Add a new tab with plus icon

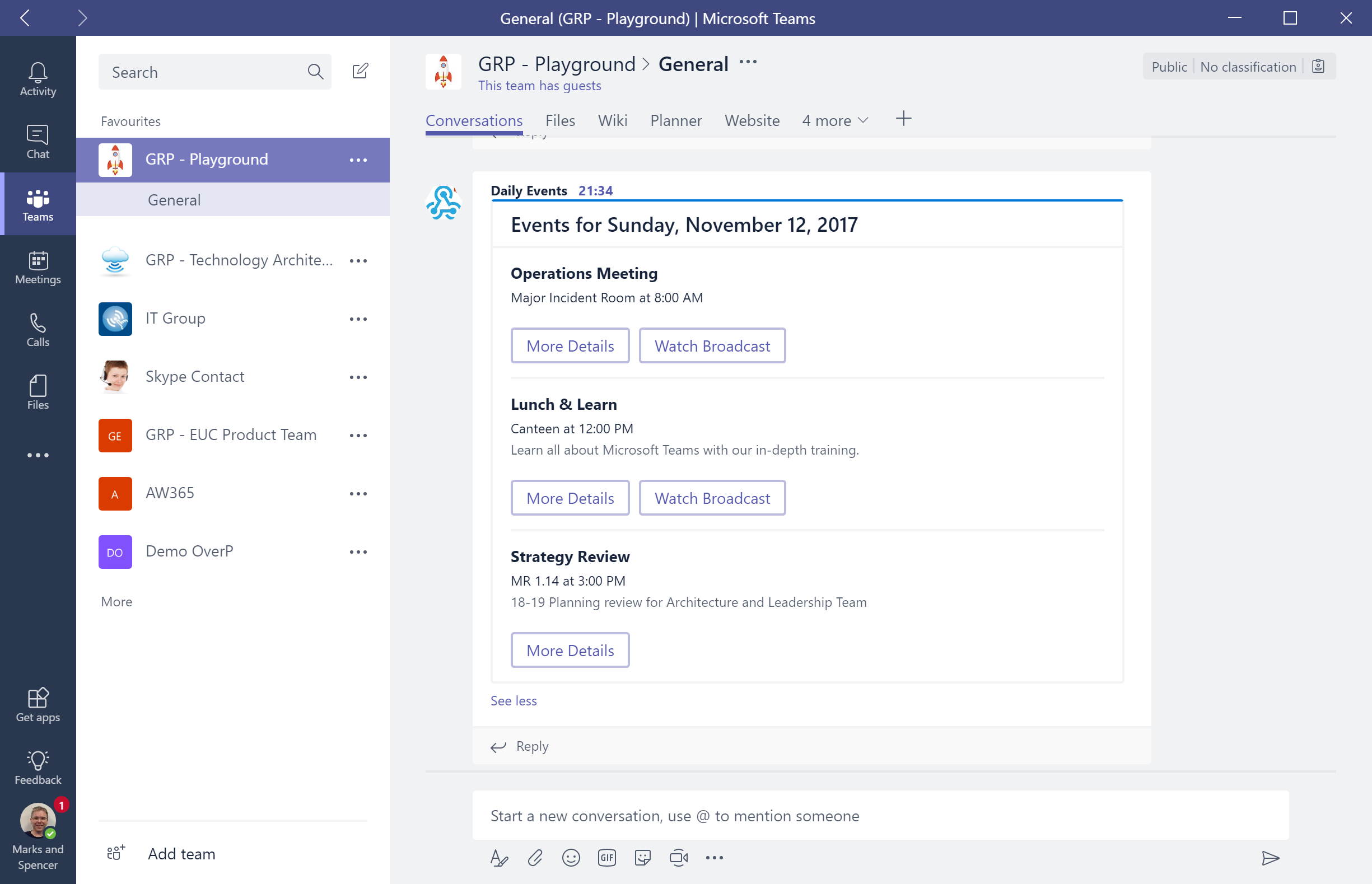(904, 119)
